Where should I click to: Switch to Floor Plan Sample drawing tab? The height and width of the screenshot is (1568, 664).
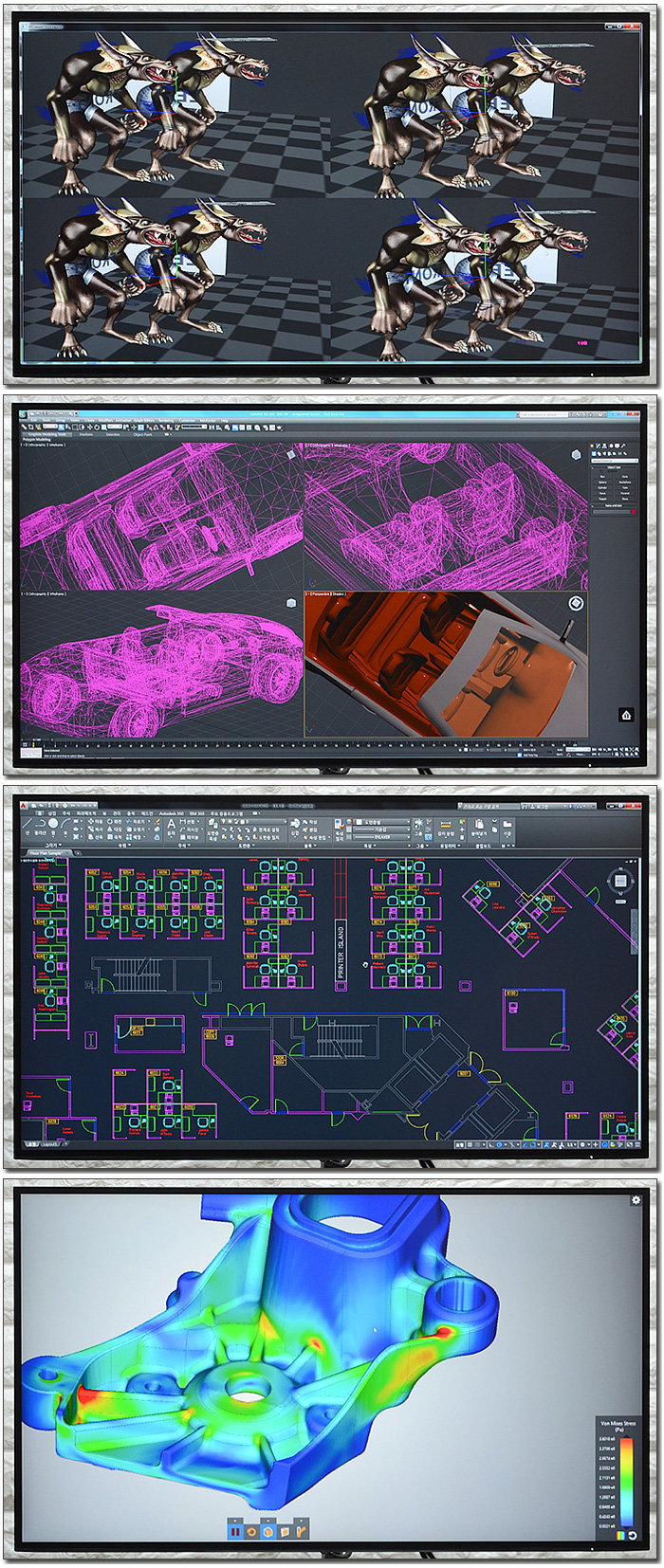pyautogui.click(x=46, y=853)
